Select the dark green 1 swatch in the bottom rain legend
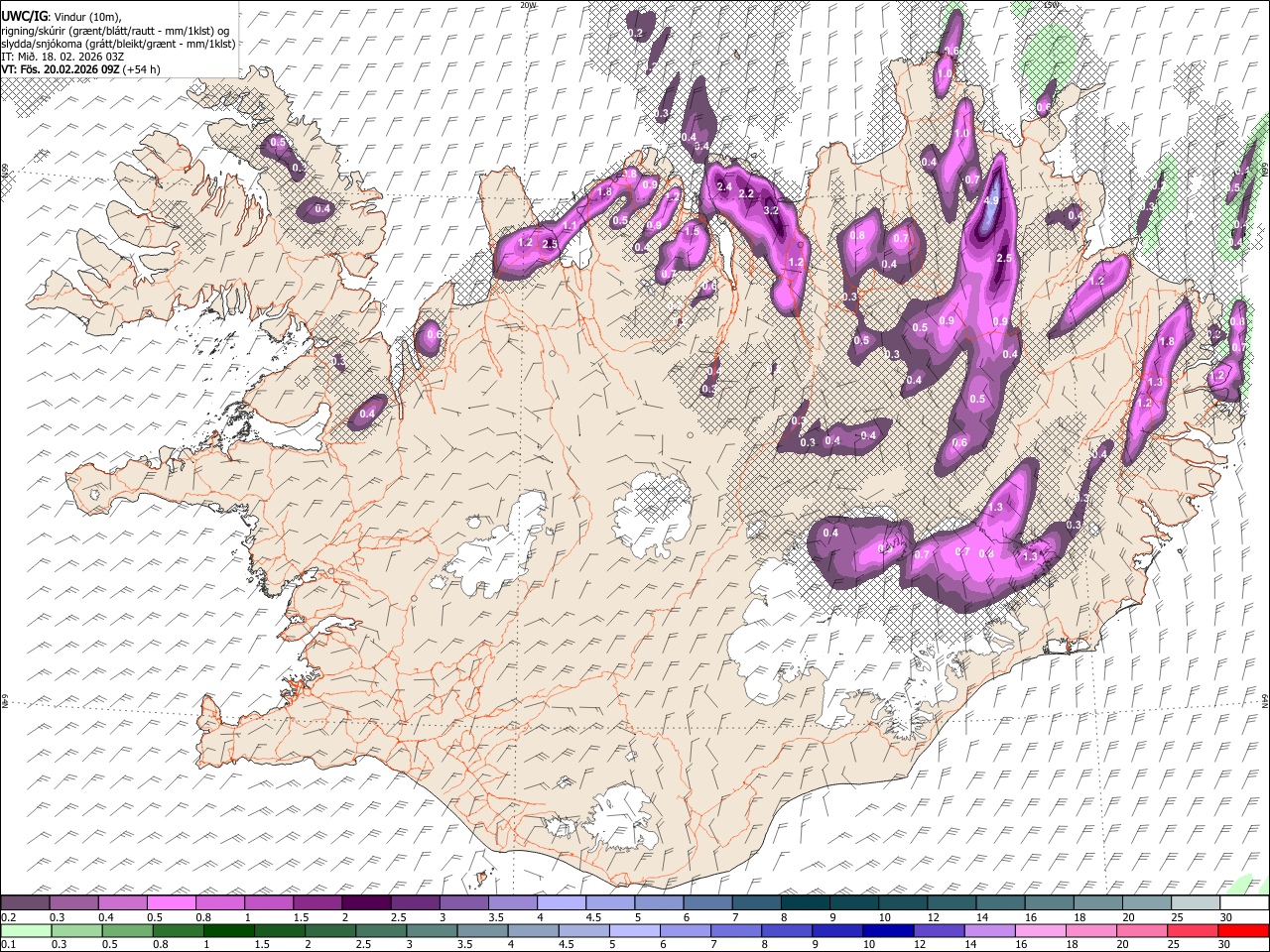 (228, 931)
